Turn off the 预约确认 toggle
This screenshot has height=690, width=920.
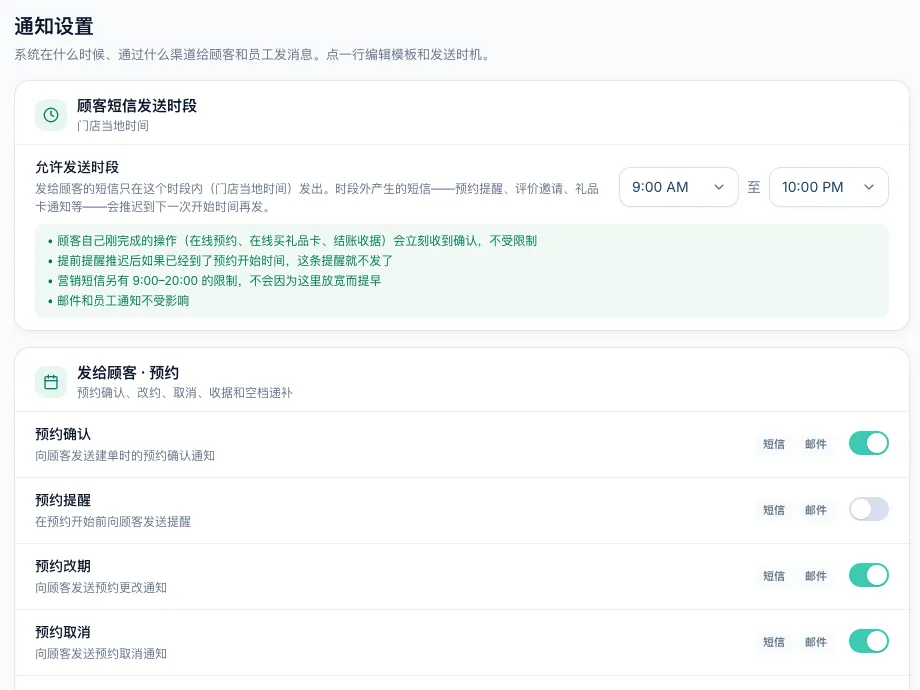[868, 443]
